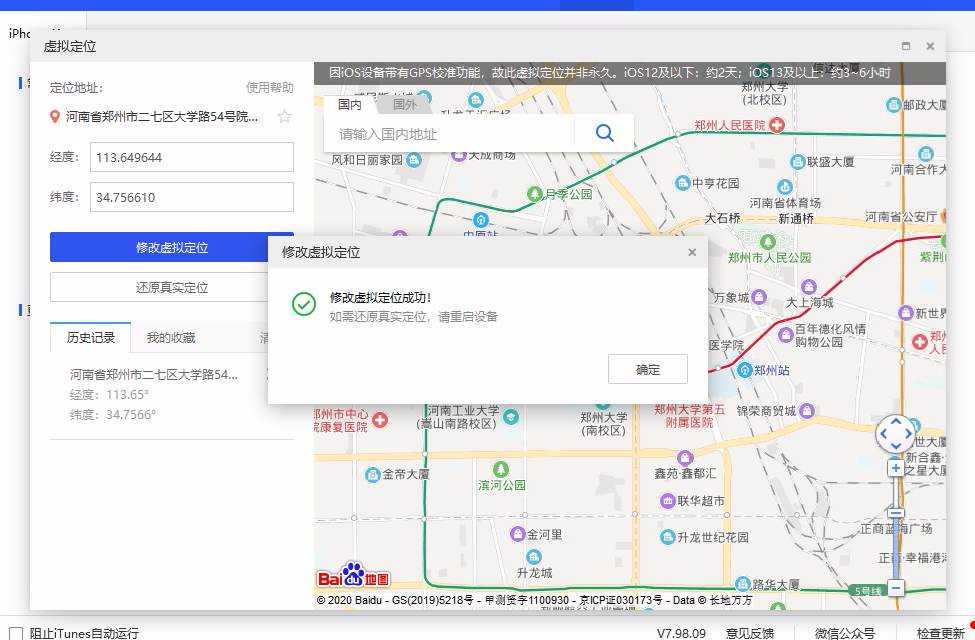Click the red location pin icon
Viewport: 975px width, 640px height.
[x=55, y=116]
